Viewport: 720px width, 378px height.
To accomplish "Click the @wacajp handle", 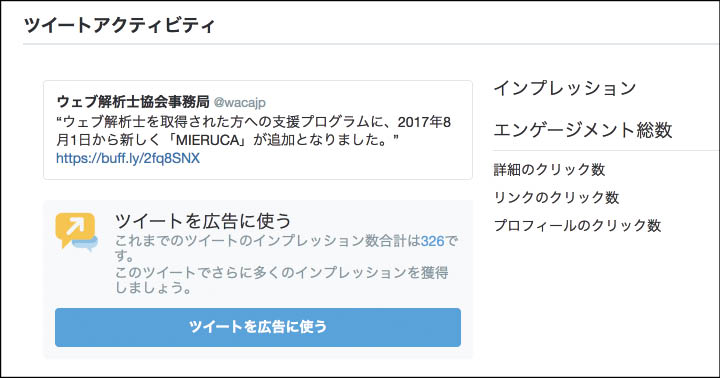I will (x=239, y=102).
